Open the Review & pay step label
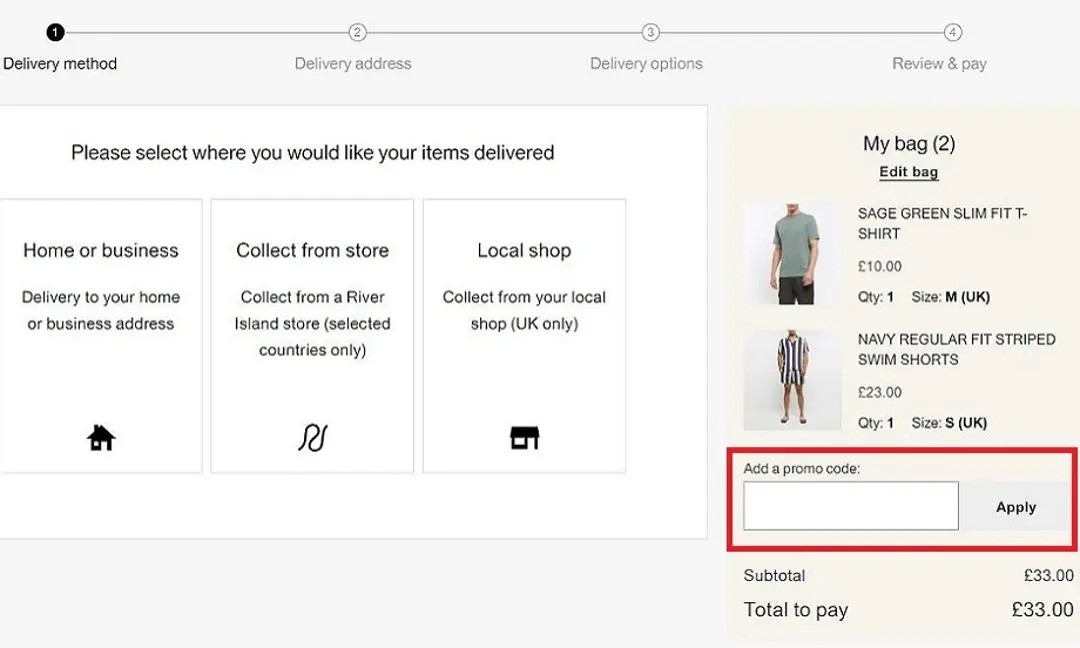The image size is (1080, 648). point(939,63)
